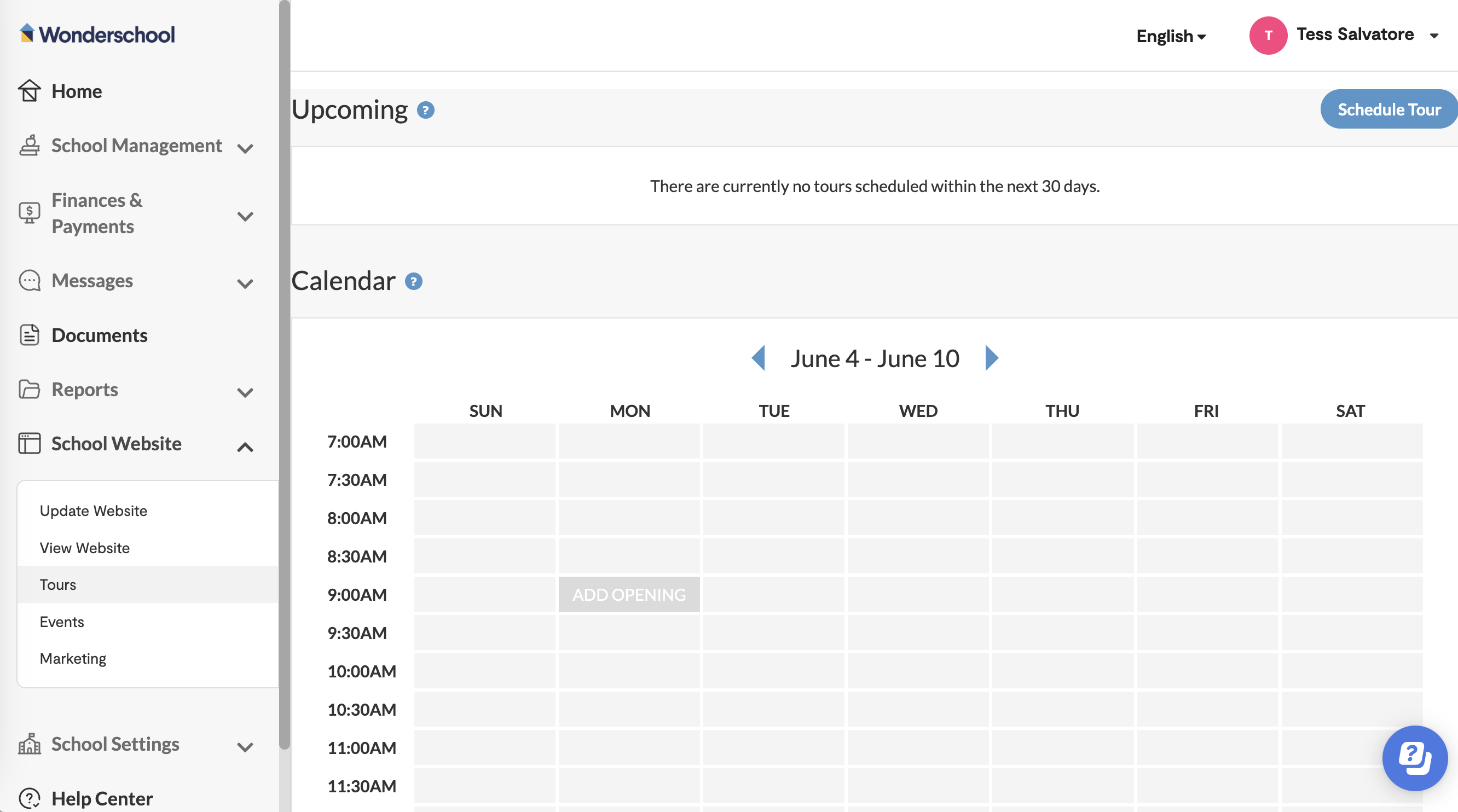Click the 11:30AM time label

coord(362,786)
